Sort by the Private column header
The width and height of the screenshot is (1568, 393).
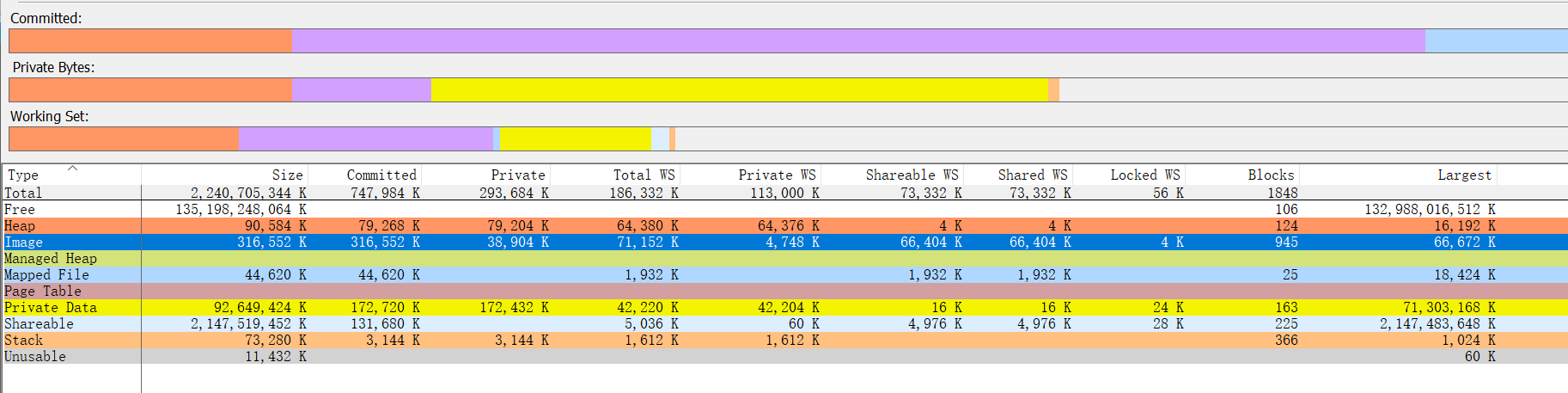click(485, 175)
